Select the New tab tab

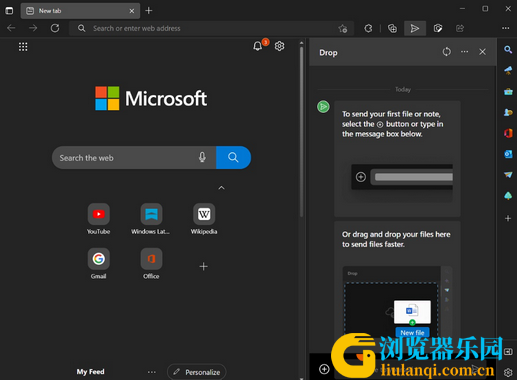coord(80,11)
